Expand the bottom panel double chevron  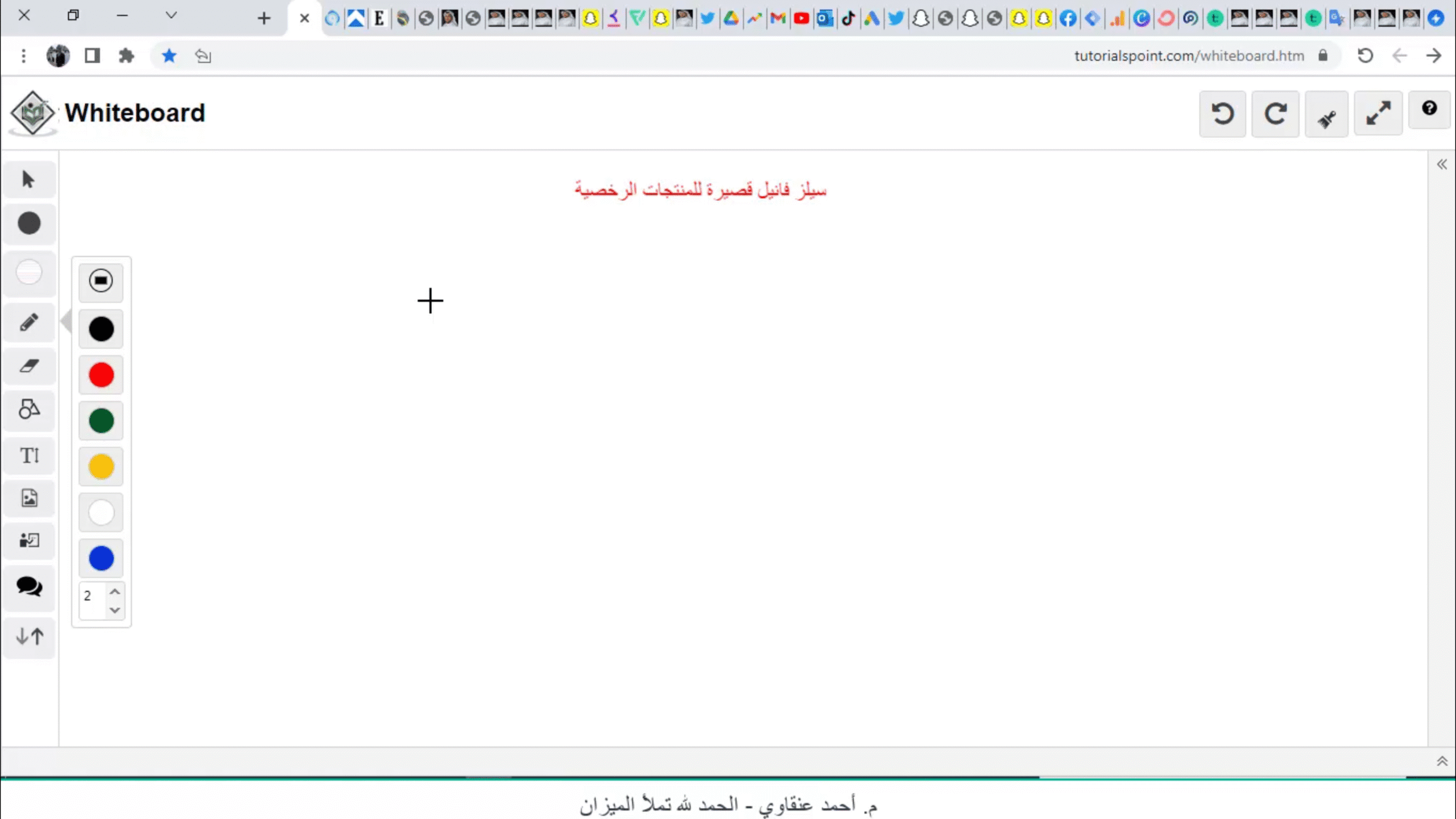coord(1441,762)
